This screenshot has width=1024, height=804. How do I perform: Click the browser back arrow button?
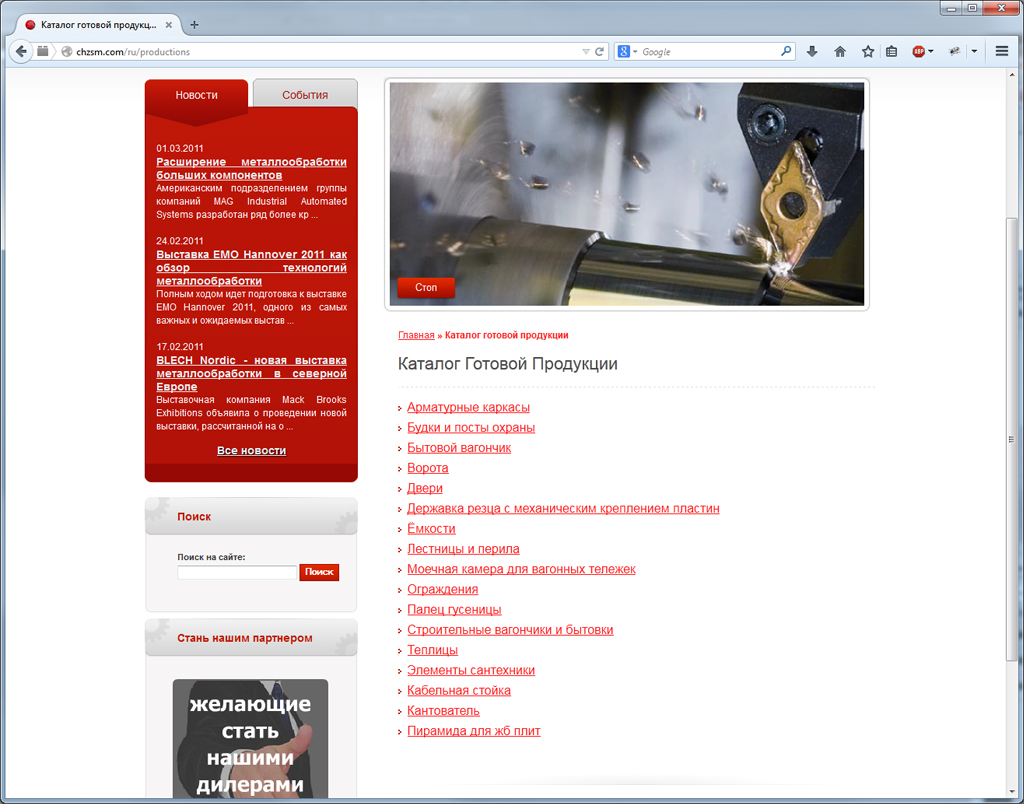coord(20,51)
